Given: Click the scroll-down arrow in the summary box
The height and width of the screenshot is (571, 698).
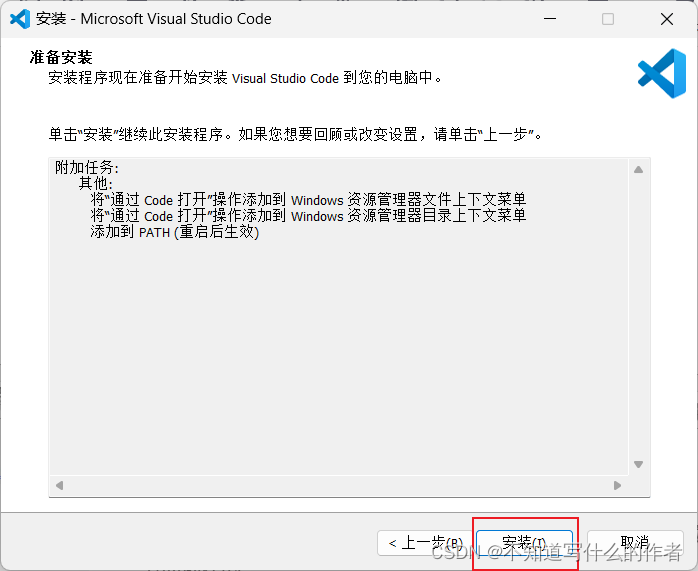Looking at the screenshot, I should (638, 464).
